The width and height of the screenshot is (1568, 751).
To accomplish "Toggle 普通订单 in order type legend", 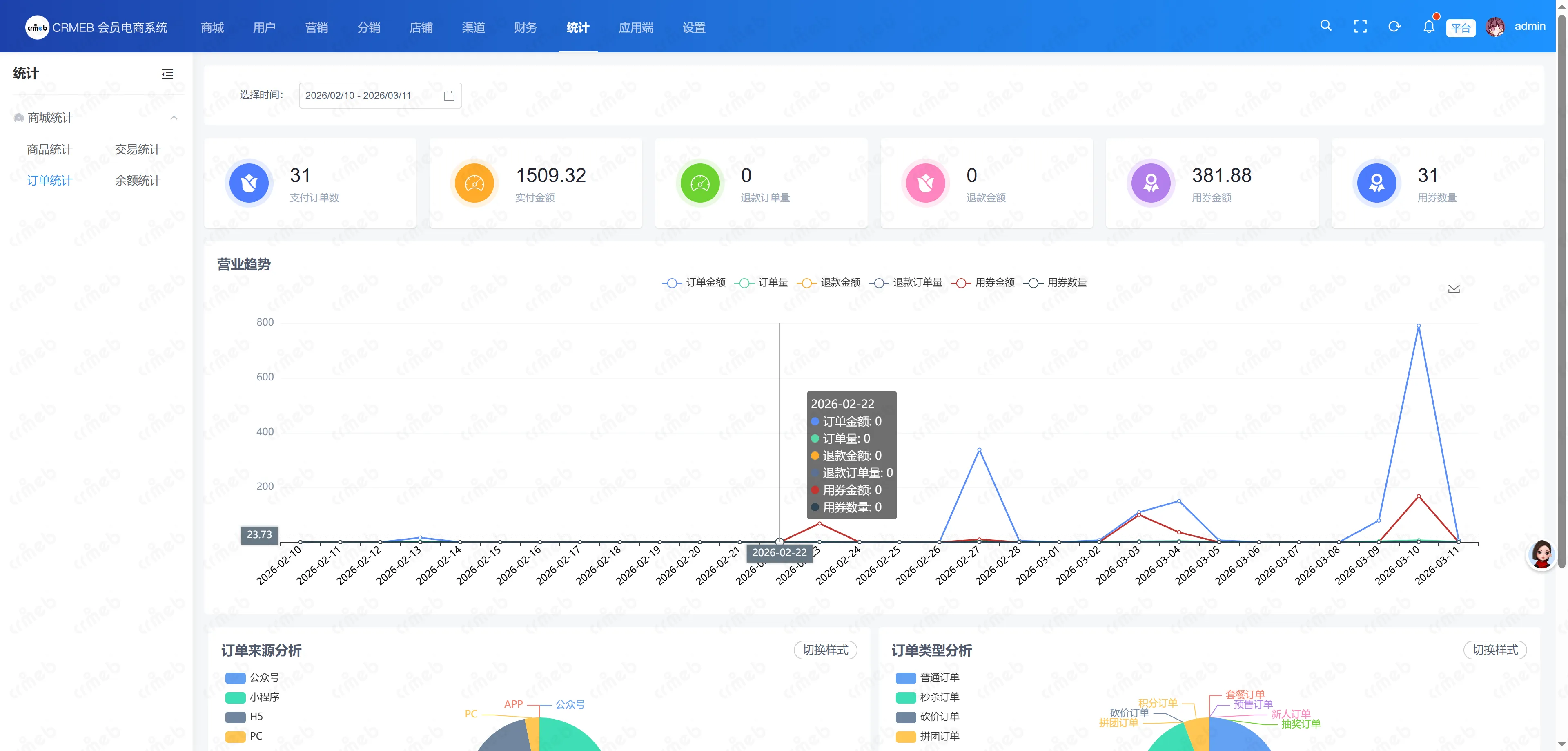I will (x=928, y=677).
